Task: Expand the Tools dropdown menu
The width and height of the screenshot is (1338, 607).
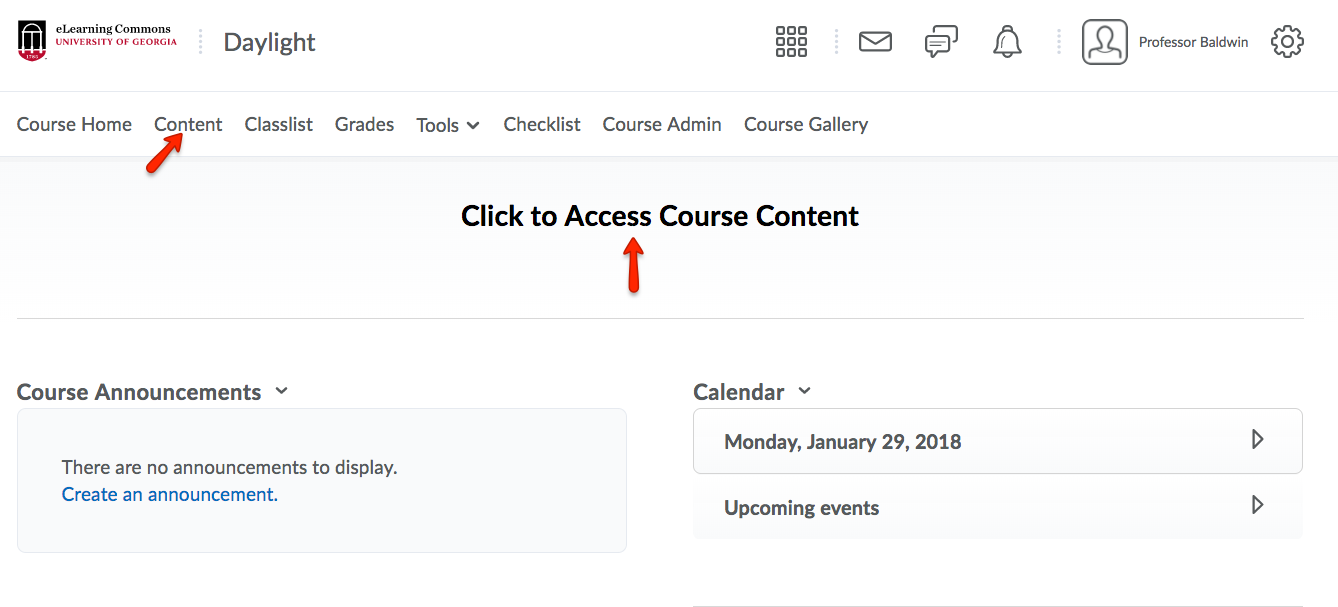Action: click(448, 125)
